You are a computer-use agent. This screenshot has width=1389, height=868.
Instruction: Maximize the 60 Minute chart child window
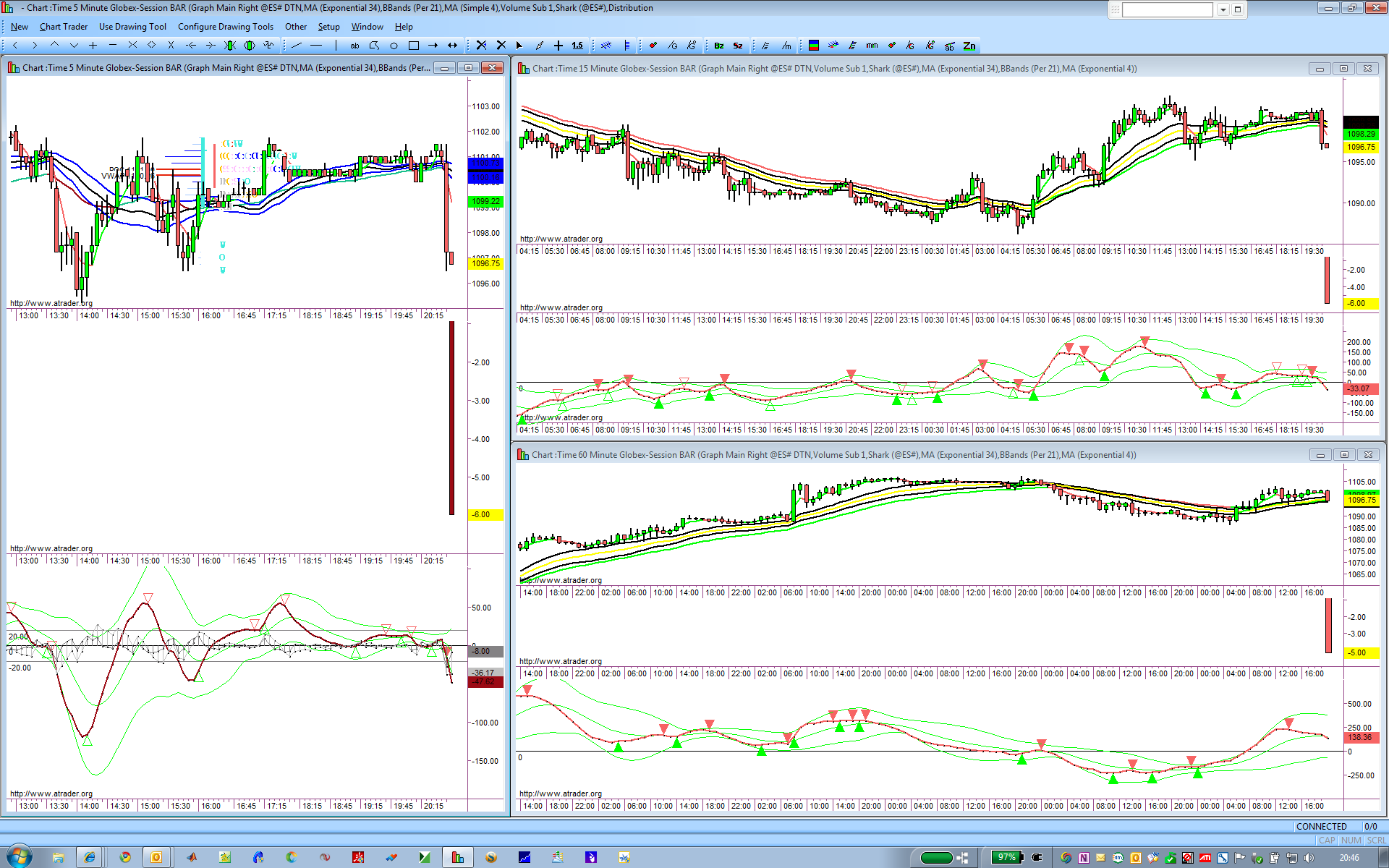click(x=1344, y=455)
